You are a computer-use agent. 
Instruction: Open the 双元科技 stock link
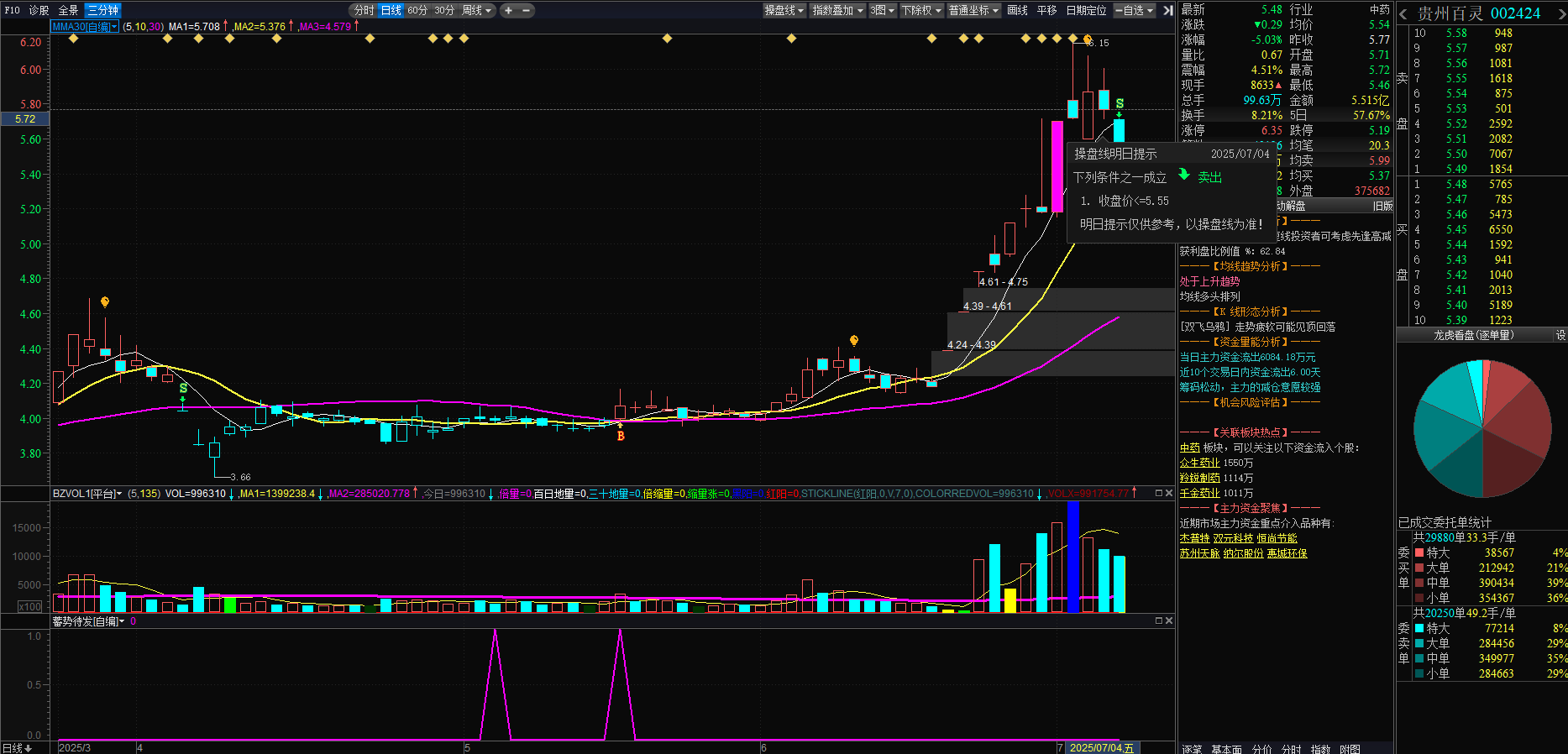(1233, 539)
